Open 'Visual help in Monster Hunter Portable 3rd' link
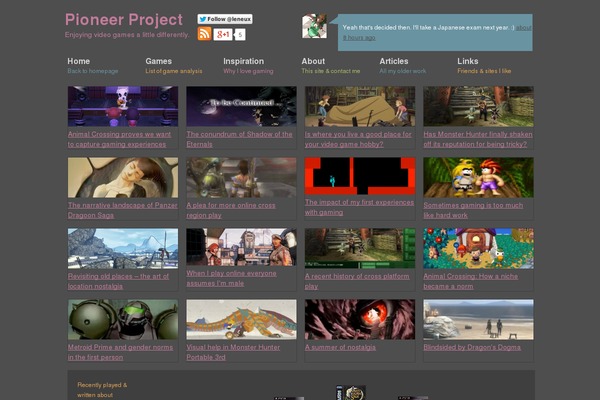The width and height of the screenshot is (600, 400). pos(233,352)
